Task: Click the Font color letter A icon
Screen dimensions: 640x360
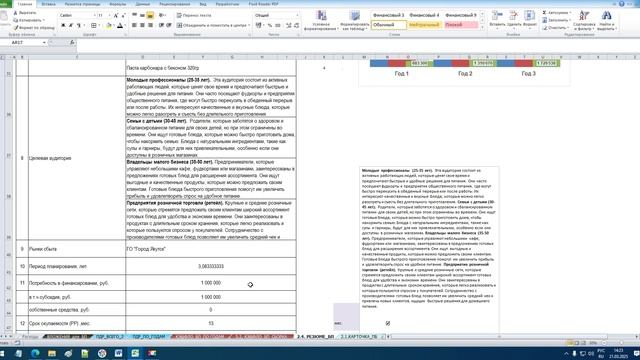Action: coord(120,25)
